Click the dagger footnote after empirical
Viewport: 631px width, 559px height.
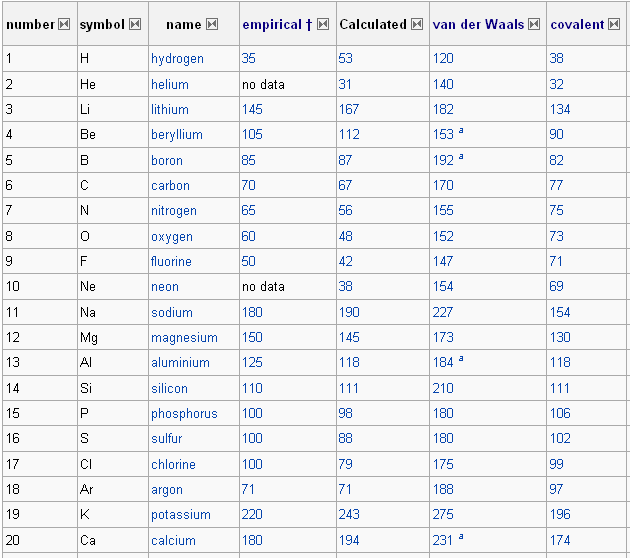point(307,24)
